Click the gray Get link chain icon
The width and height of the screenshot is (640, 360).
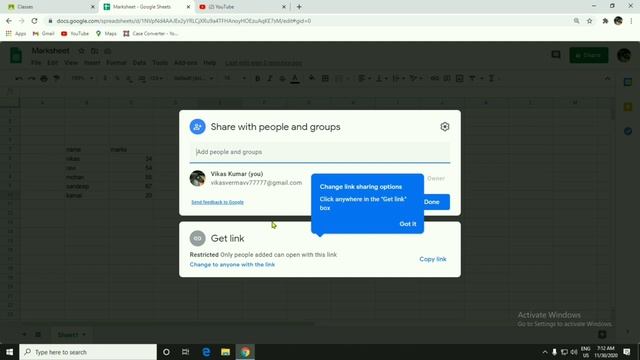197,238
